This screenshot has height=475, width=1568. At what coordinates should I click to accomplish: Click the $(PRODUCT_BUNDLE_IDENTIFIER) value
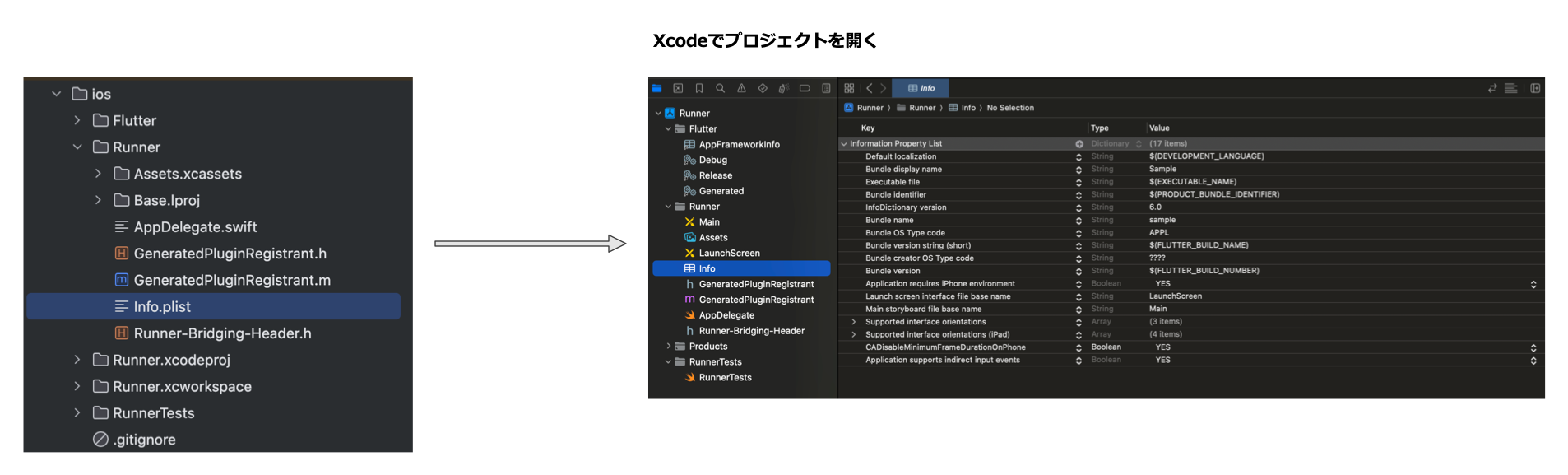tap(1214, 195)
